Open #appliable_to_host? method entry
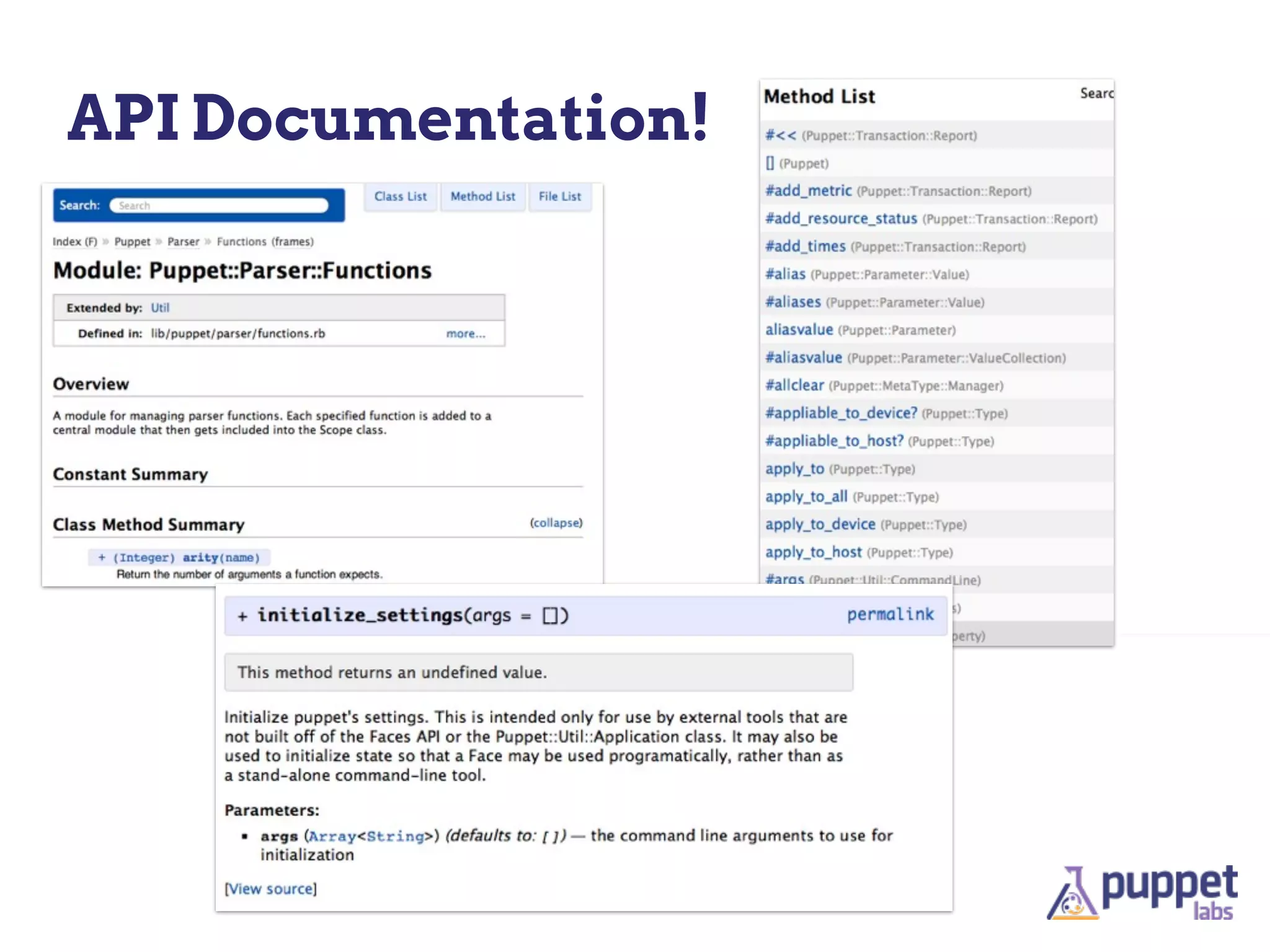The height and width of the screenshot is (952, 1270). point(834,441)
